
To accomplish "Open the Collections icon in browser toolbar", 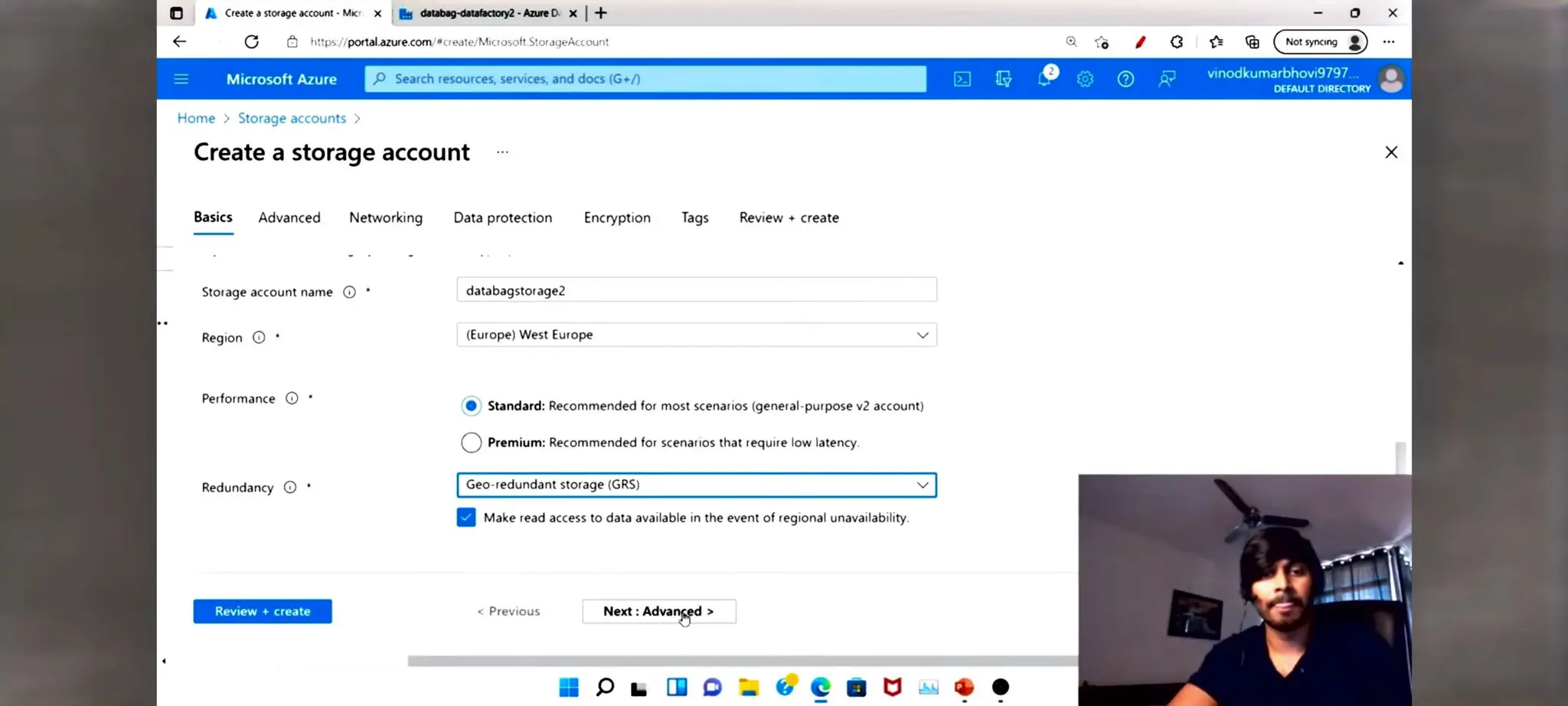I will pyautogui.click(x=1253, y=41).
